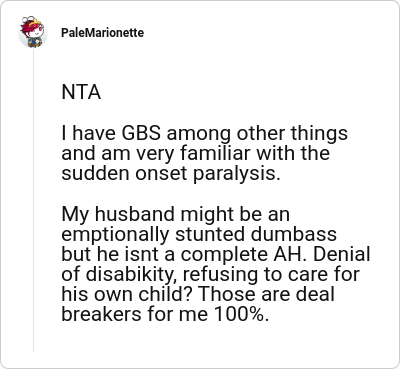Click the word husband
This screenshot has width=400, height=369.
(x=134, y=214)
